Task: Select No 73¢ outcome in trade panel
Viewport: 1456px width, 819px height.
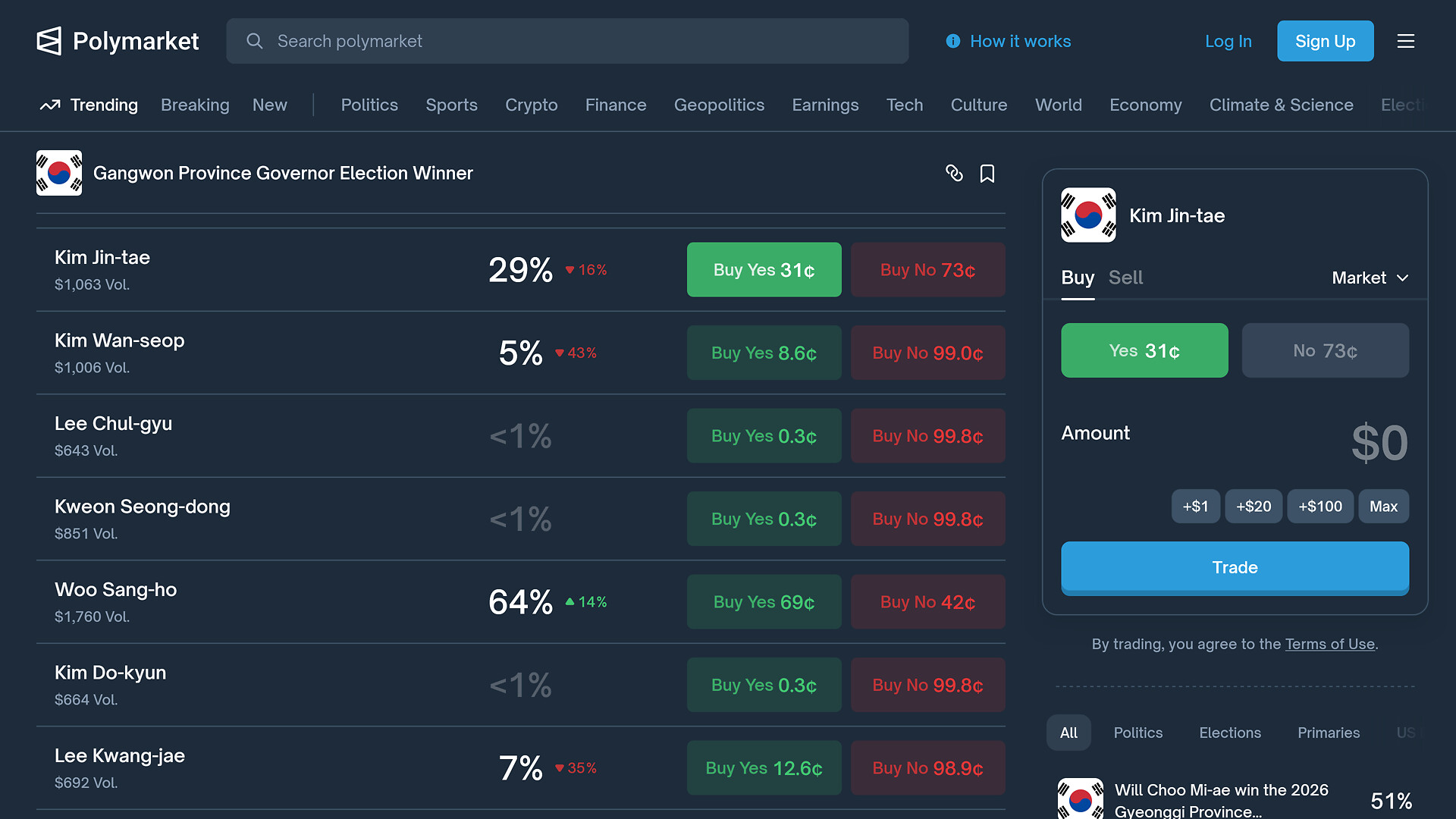Action: point(1325,350)
